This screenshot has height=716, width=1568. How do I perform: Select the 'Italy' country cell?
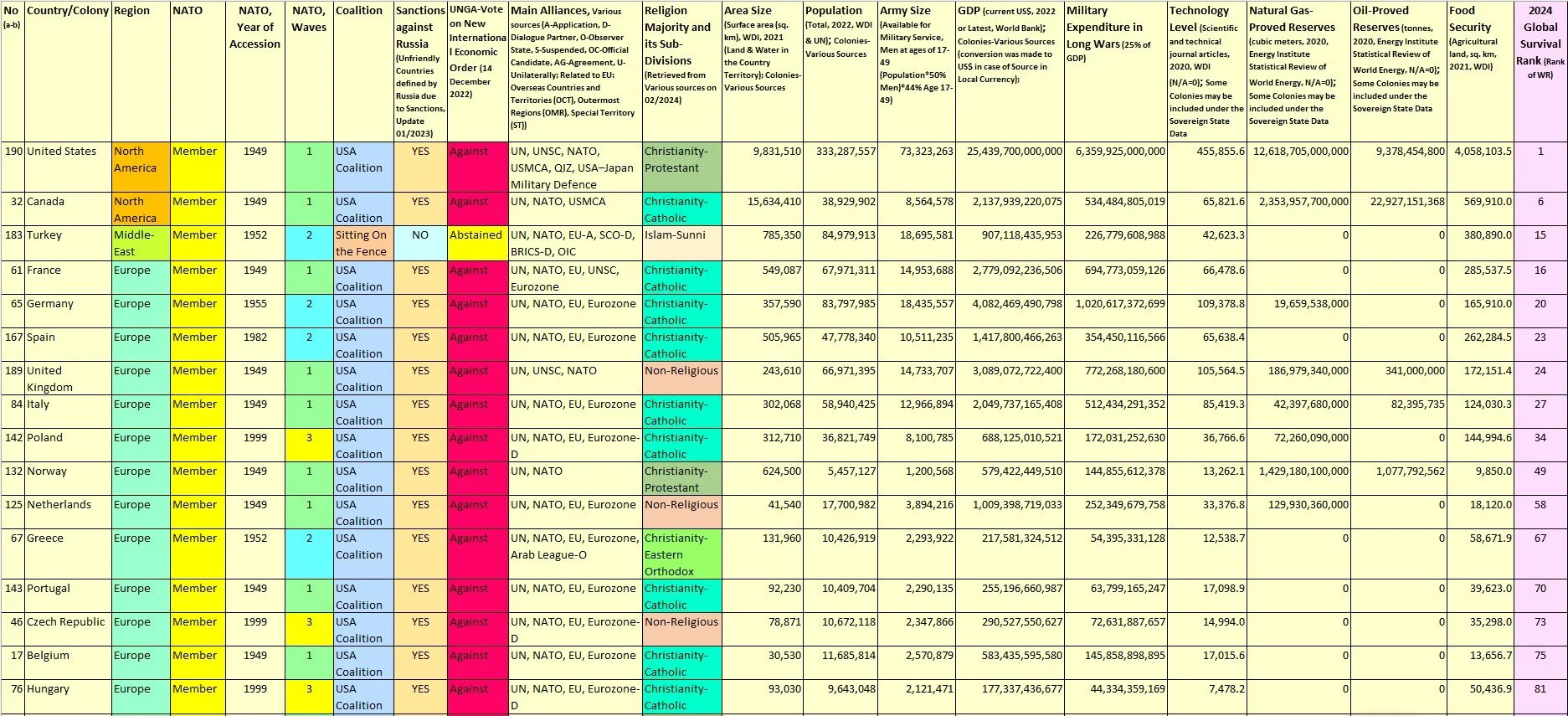point(68,412)
